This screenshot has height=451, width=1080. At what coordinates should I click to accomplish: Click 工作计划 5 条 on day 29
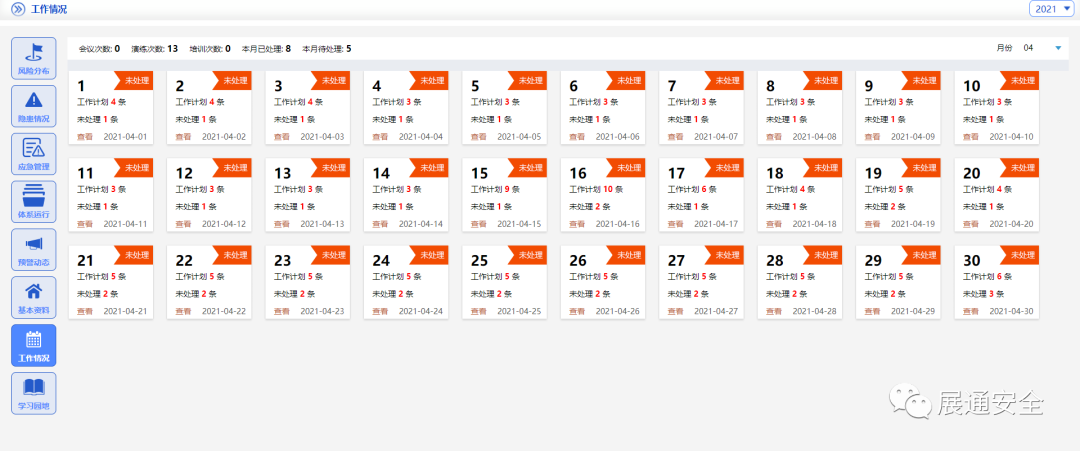click(889, 277)
